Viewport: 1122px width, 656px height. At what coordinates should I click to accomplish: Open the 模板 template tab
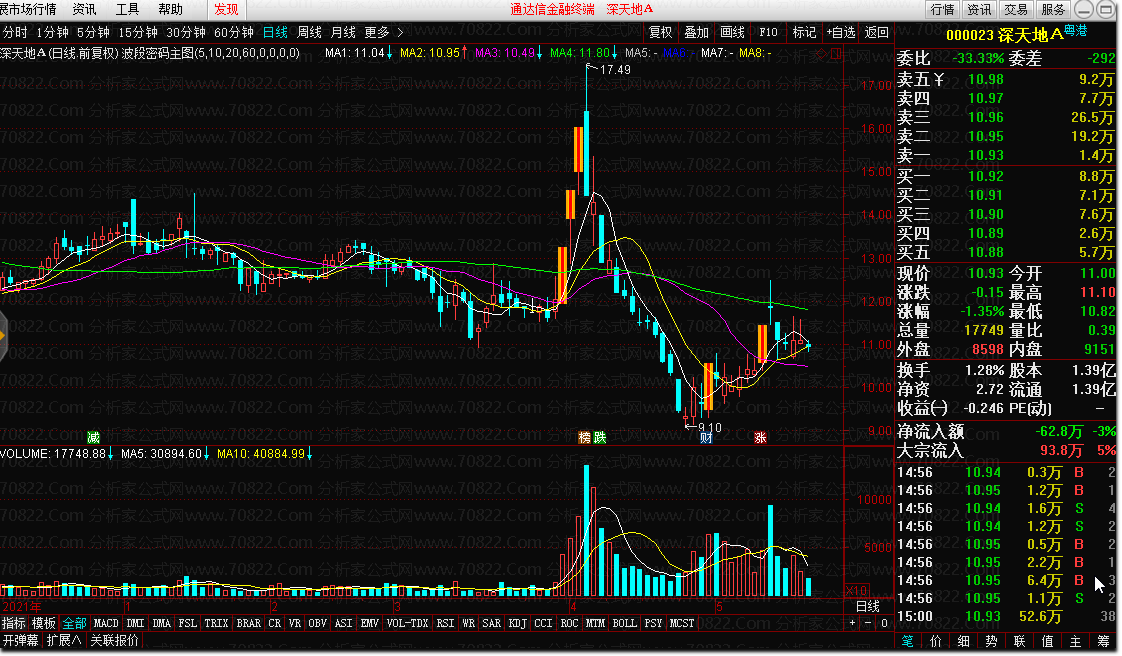[44, 624]
